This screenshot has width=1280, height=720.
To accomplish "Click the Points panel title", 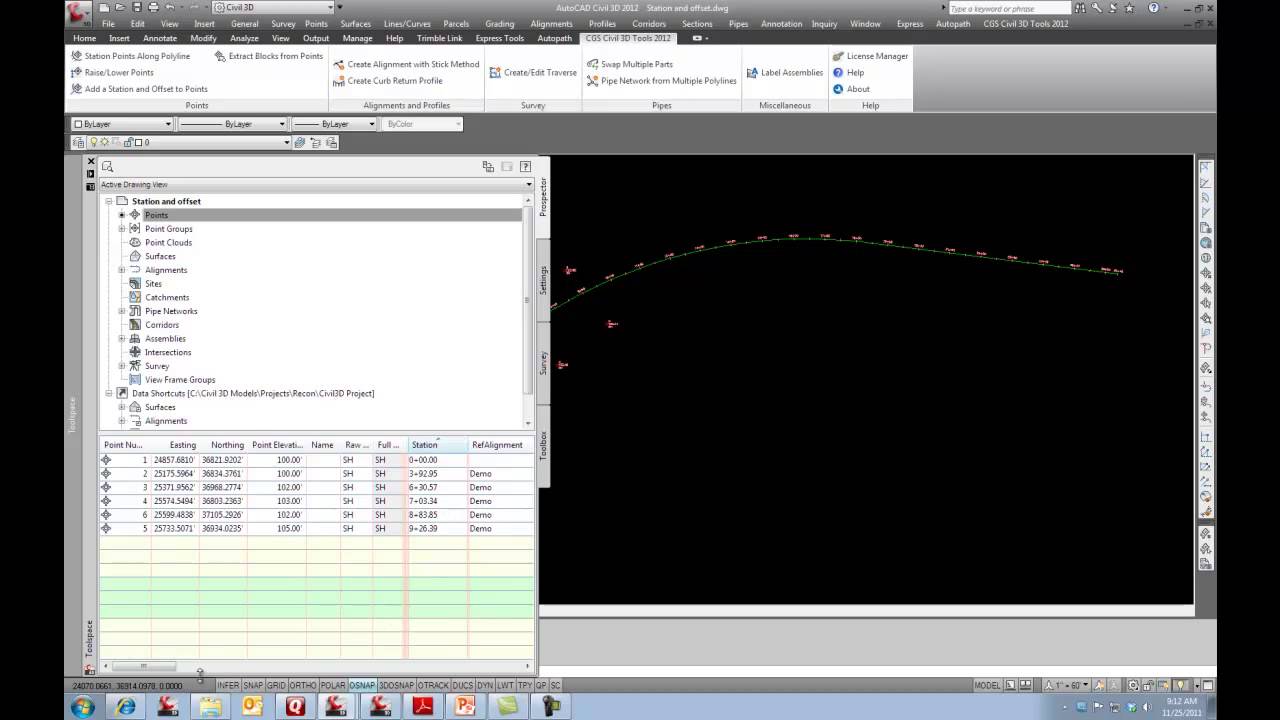I will (x=197, y=105).
